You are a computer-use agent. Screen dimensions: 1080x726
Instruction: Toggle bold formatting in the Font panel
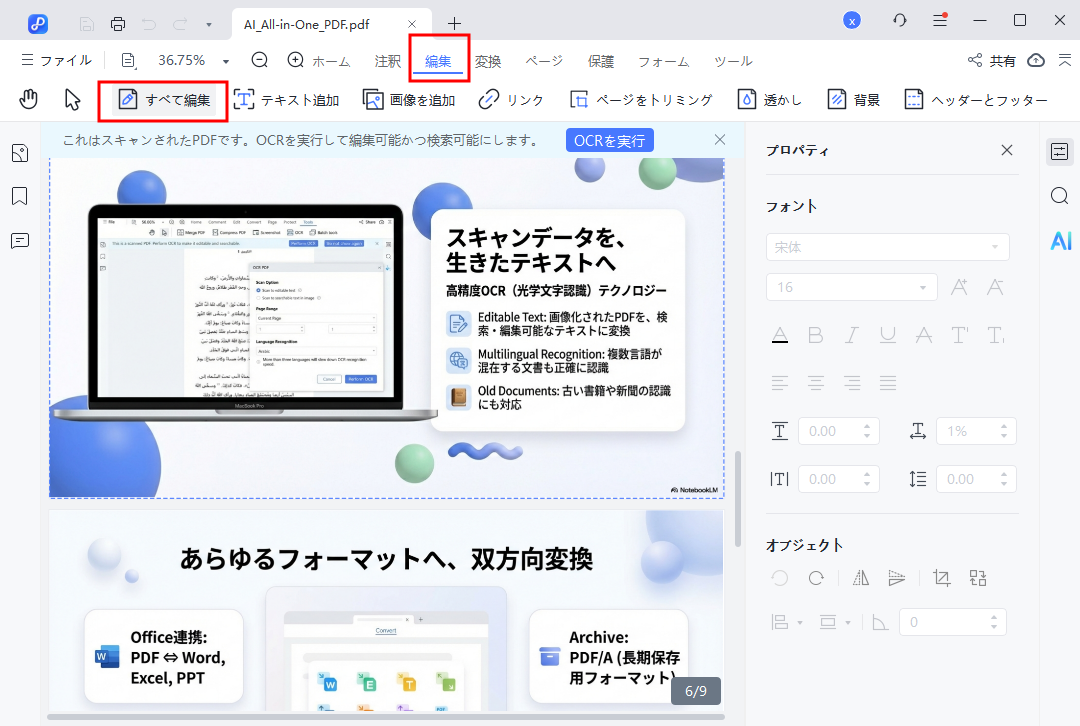pyautogui.click(x=815, y=335)
